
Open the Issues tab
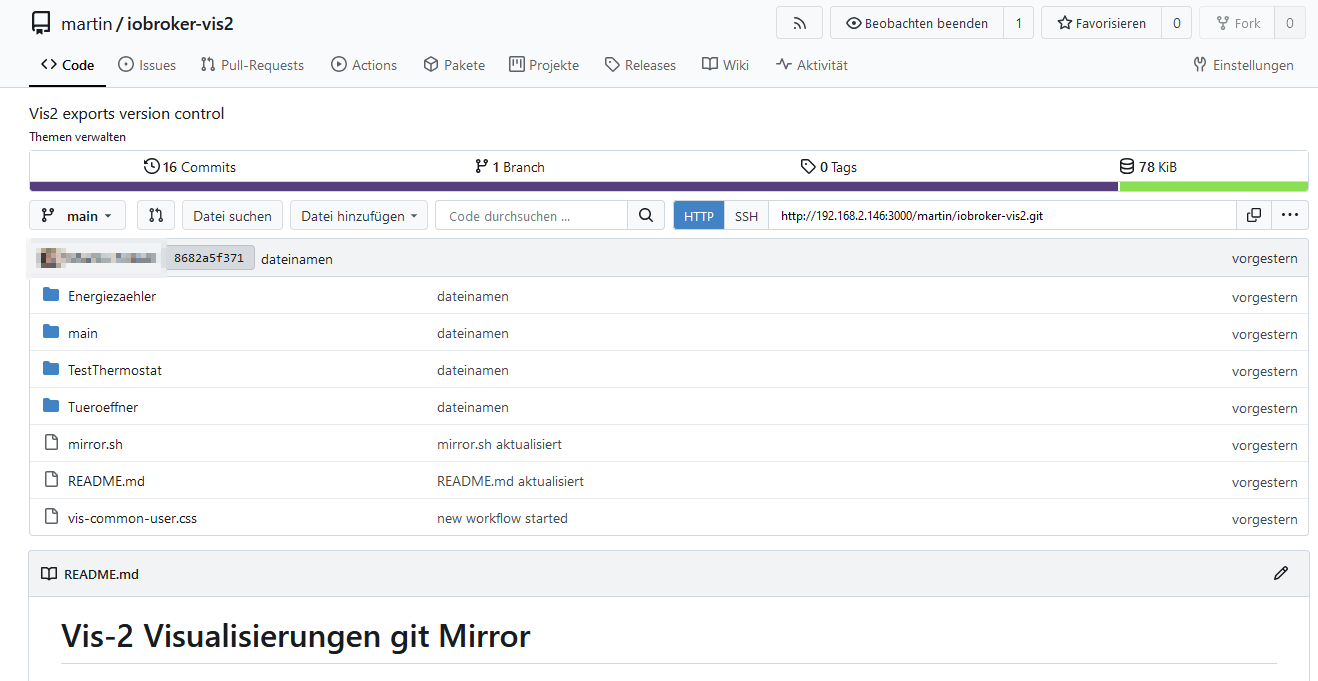[147, 65]
